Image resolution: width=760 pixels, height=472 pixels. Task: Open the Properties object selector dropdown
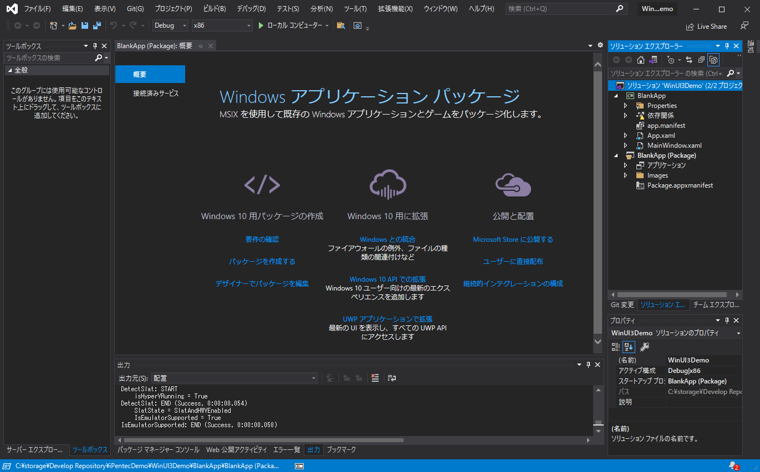(x=738, y=333)
